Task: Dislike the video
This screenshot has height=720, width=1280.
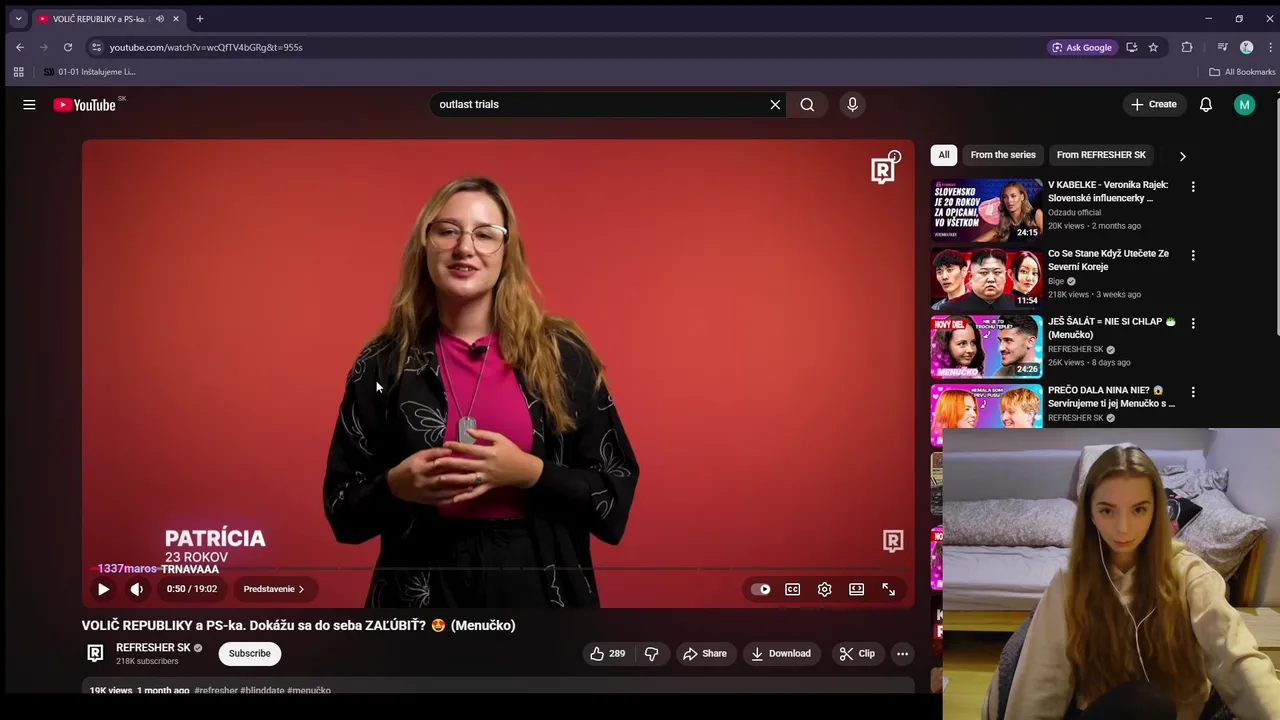Action: (x=651, y=653)
